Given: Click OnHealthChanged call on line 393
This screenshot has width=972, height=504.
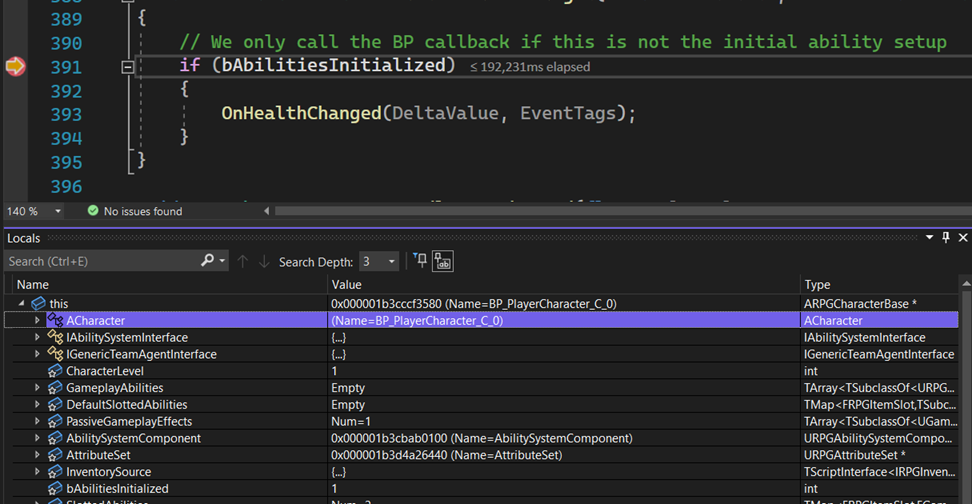Looking at the screenshot, I should pos(301,113).
